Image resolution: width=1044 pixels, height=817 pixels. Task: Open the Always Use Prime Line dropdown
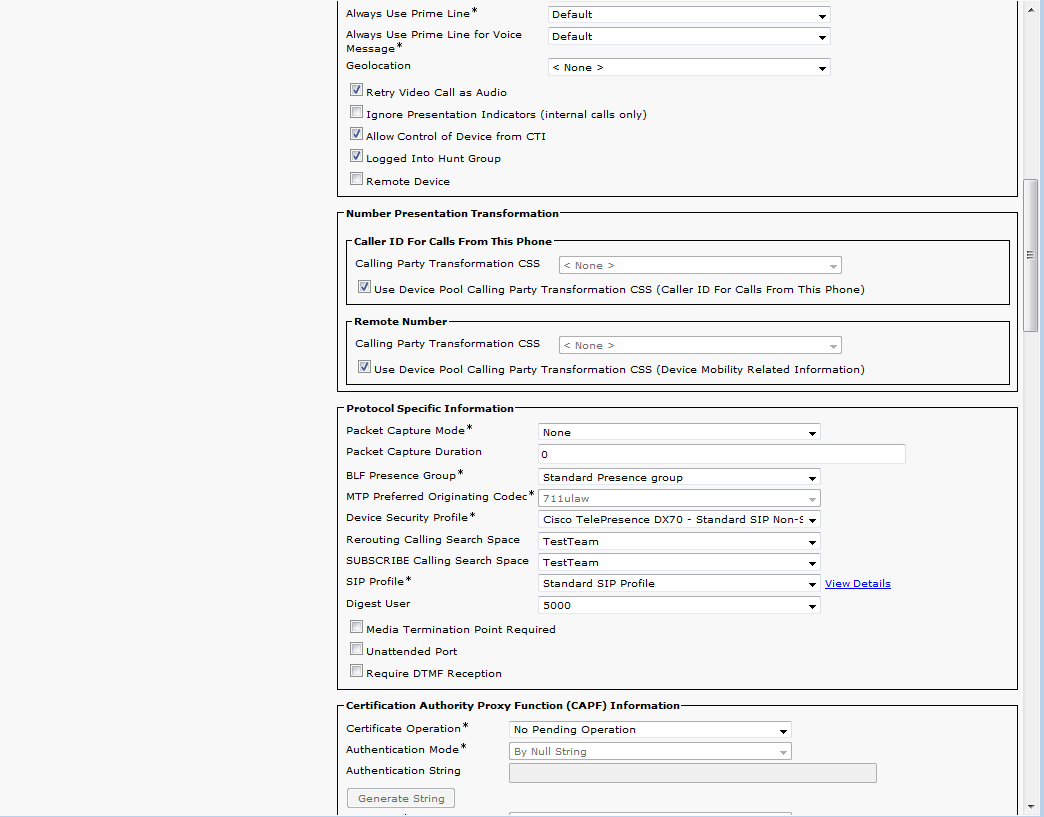click(689, 15)
